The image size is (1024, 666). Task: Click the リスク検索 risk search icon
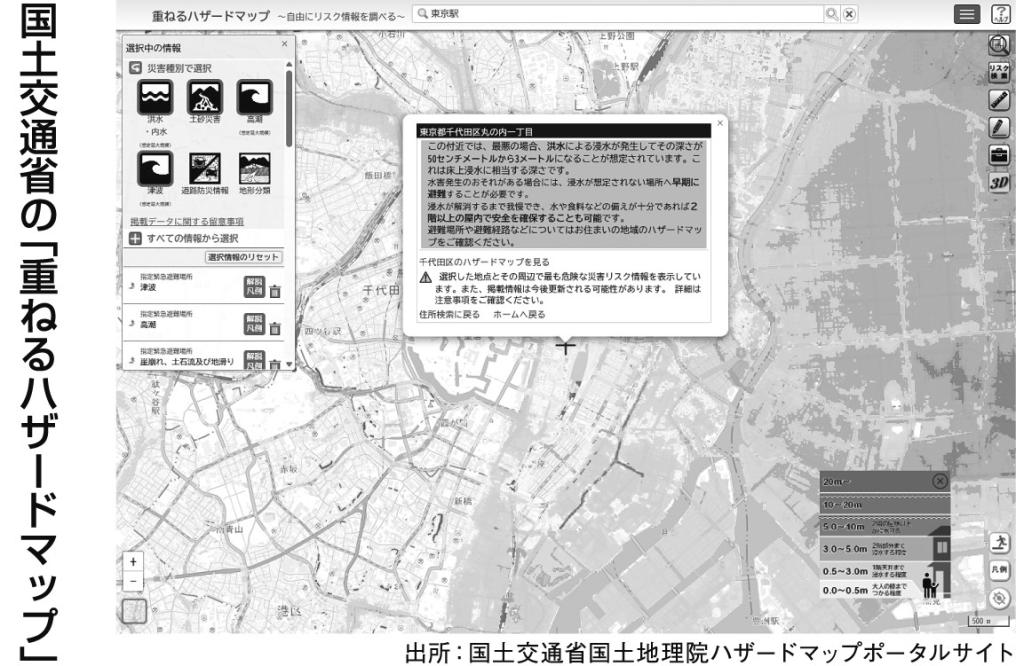997,71
